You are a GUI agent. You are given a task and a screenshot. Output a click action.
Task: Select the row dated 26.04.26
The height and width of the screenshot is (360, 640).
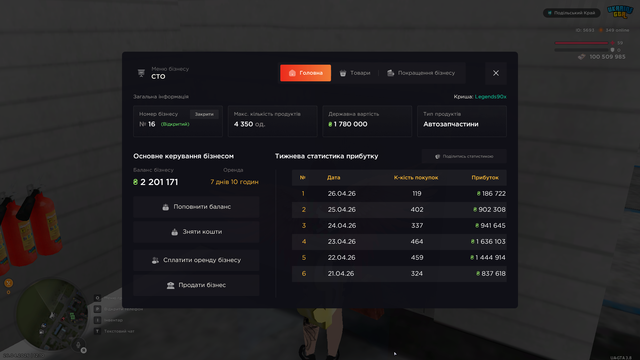point(399,193)
